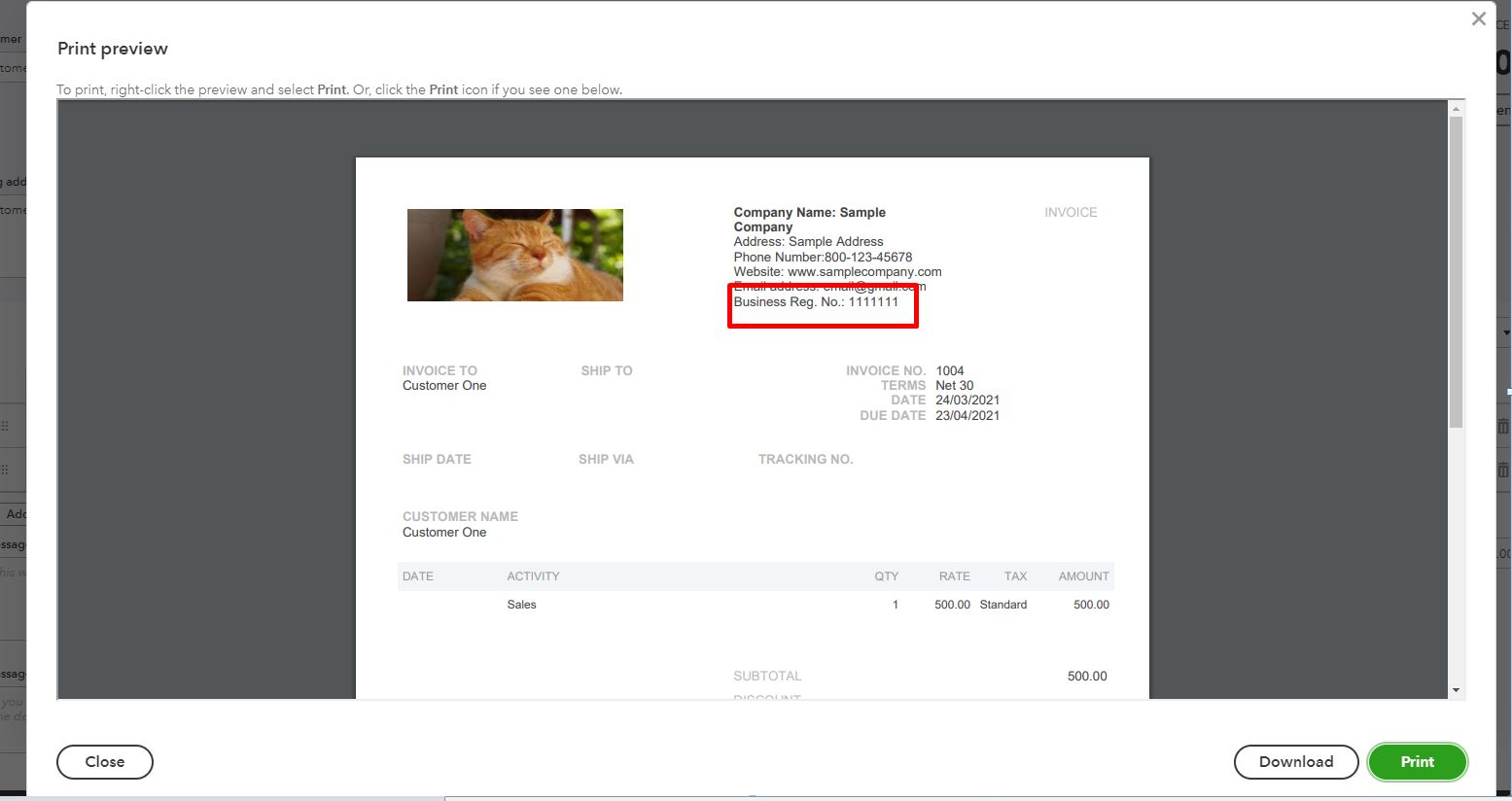The image size is (1512, 801).
Task: Click the preview vertical scrollbar thumb
Action: [x=1456, y=272]
